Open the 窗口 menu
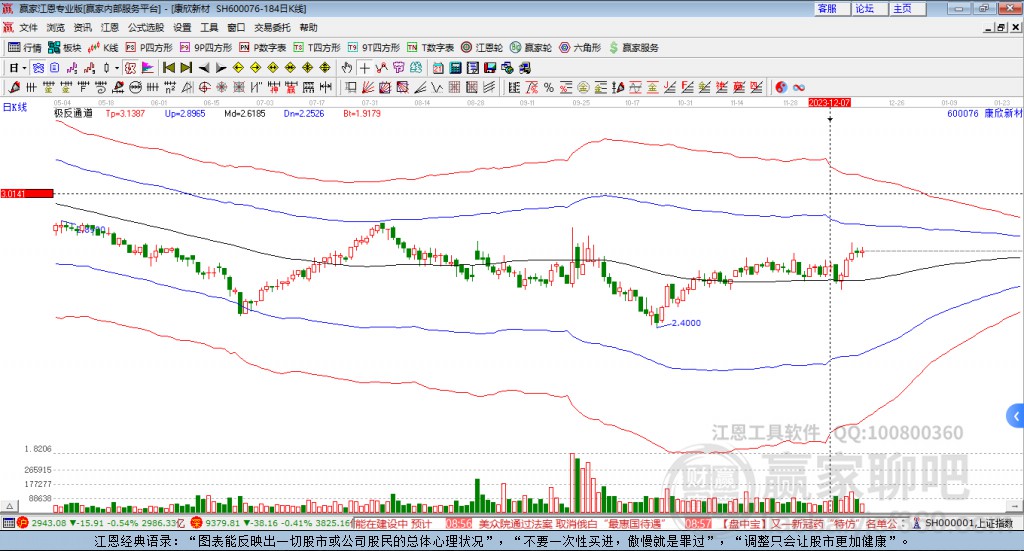This screenshot has width=1024, height=551. [x=236, y=27]
